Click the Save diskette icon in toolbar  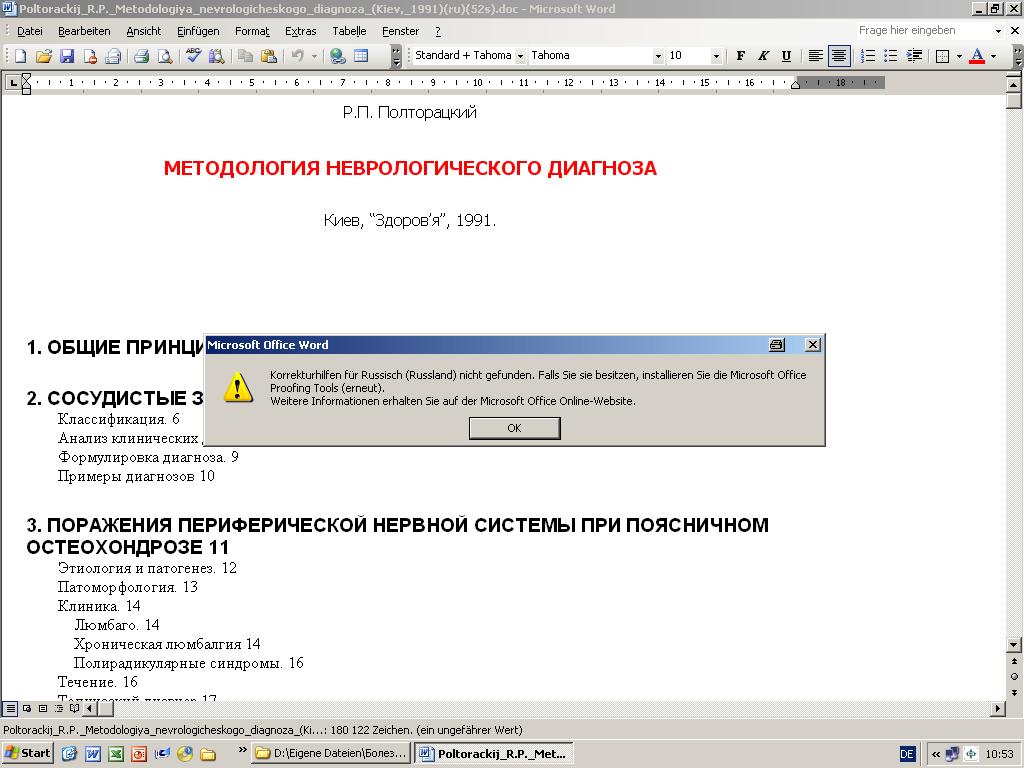pos(67,56)
